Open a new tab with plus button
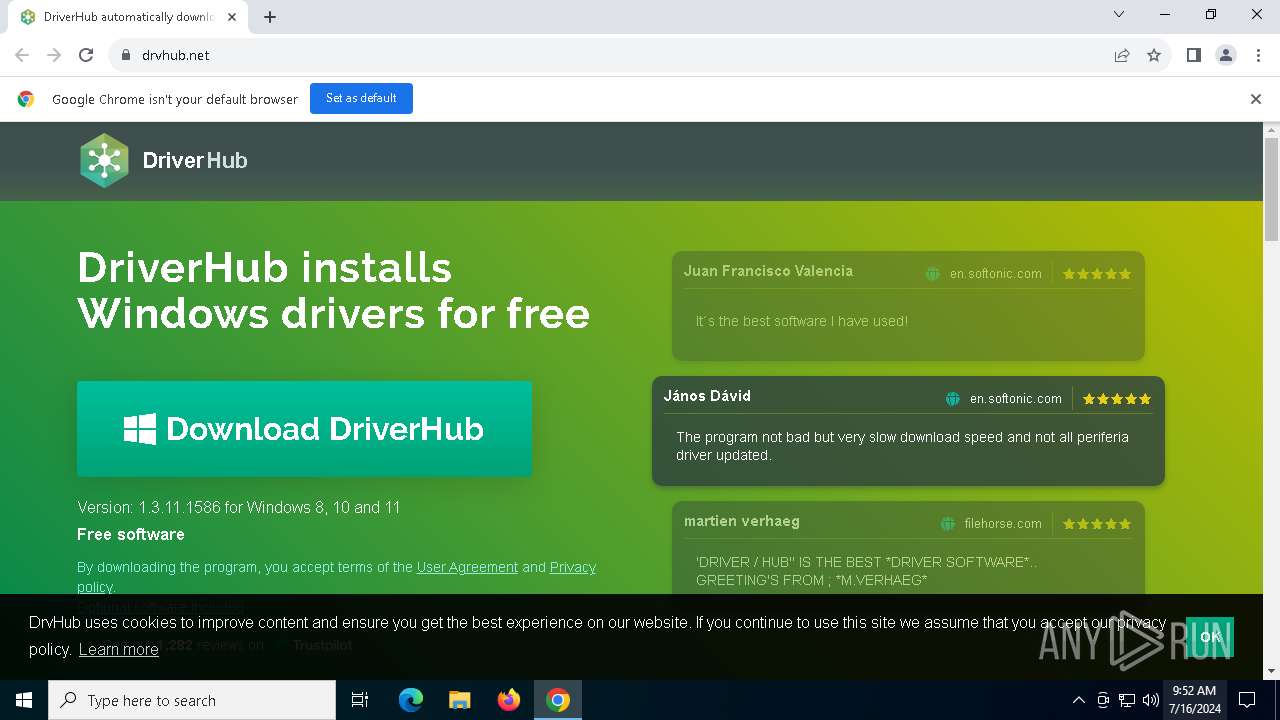Screen dimensions: 1280x720 click(x=270, y=17)
